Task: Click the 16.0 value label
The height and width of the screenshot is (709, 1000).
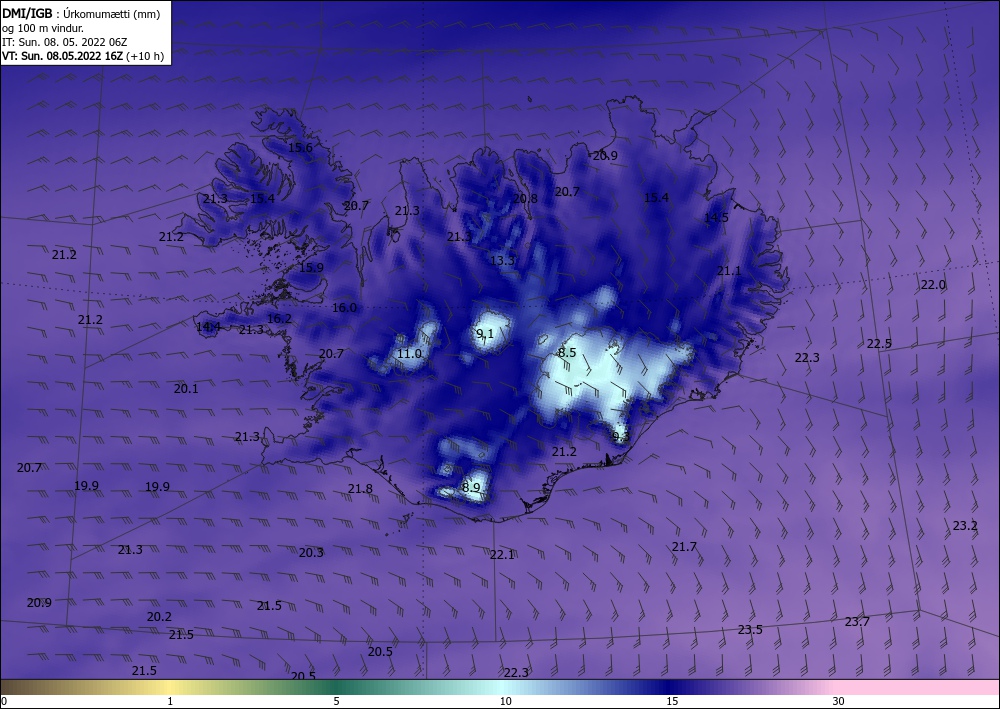Action: (344, 308)
